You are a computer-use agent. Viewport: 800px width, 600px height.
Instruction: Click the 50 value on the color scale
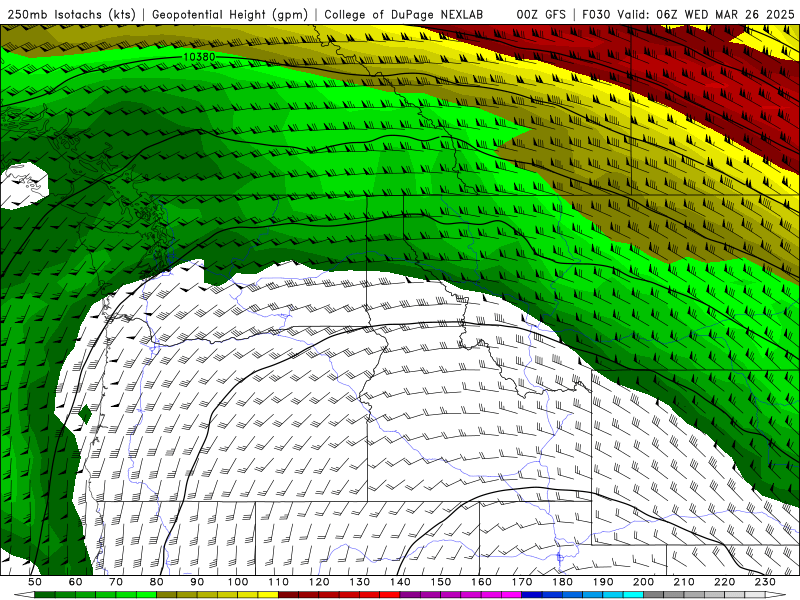click(x=35, y=582)
